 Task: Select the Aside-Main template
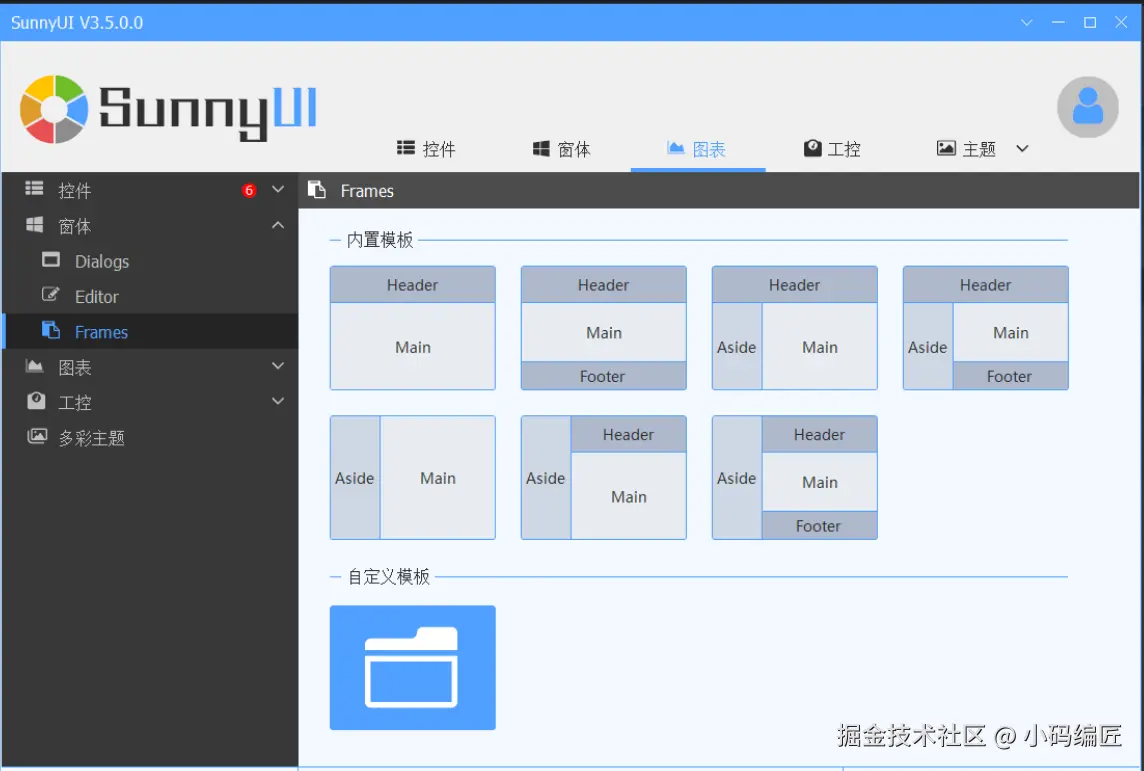click(412, 477)
